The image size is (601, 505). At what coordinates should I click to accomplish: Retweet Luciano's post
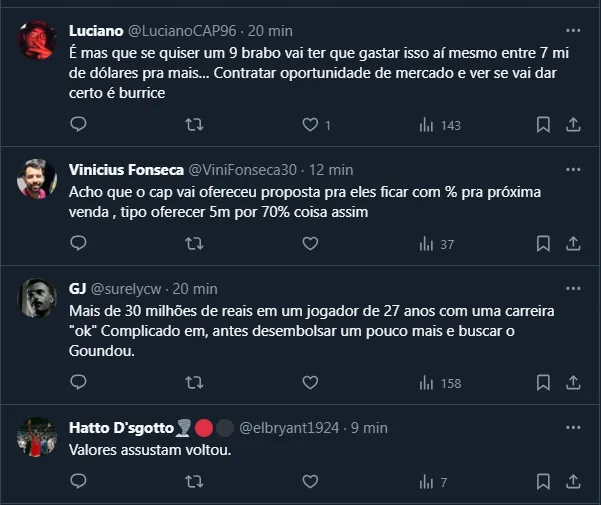196,125
